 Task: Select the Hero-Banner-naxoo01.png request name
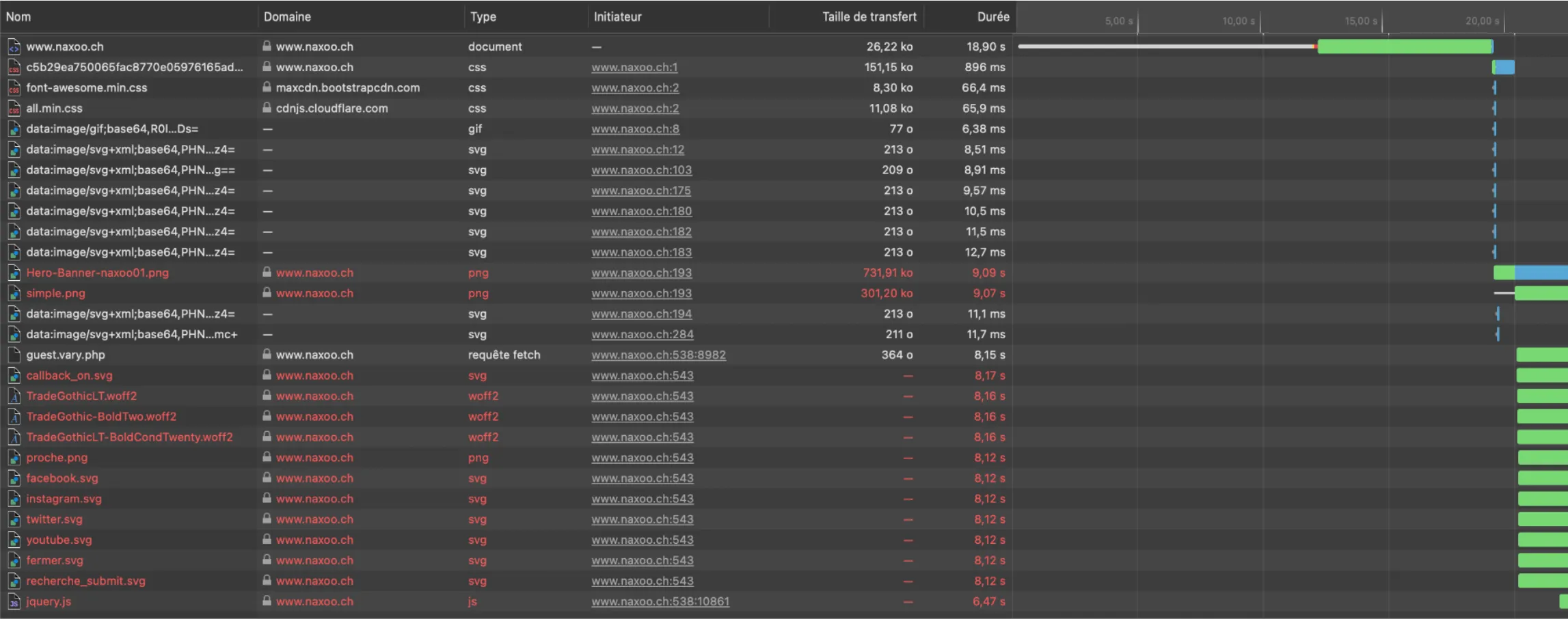[x=97, y=273]
